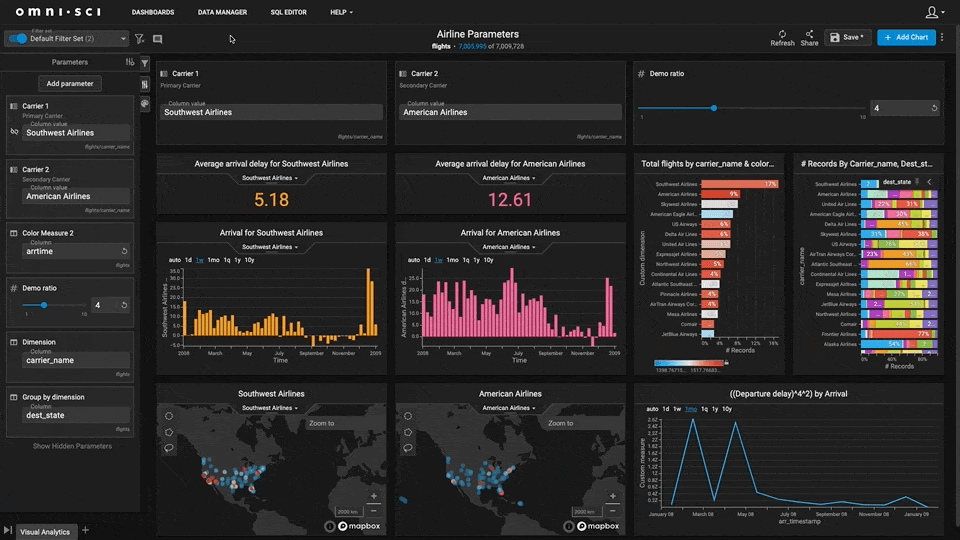This screenshot has width=960, height=540.
Task: Reset the Demo ratio widget value 4
Action: (x=934, y=108)
